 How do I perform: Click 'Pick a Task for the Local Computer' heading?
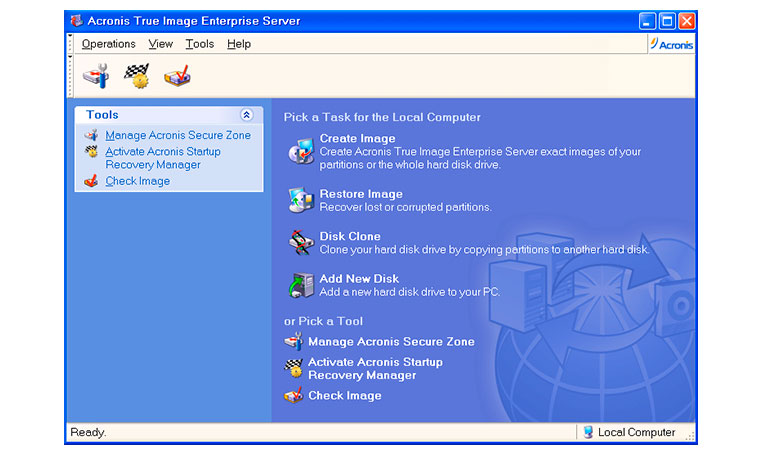tap(382, 117)
